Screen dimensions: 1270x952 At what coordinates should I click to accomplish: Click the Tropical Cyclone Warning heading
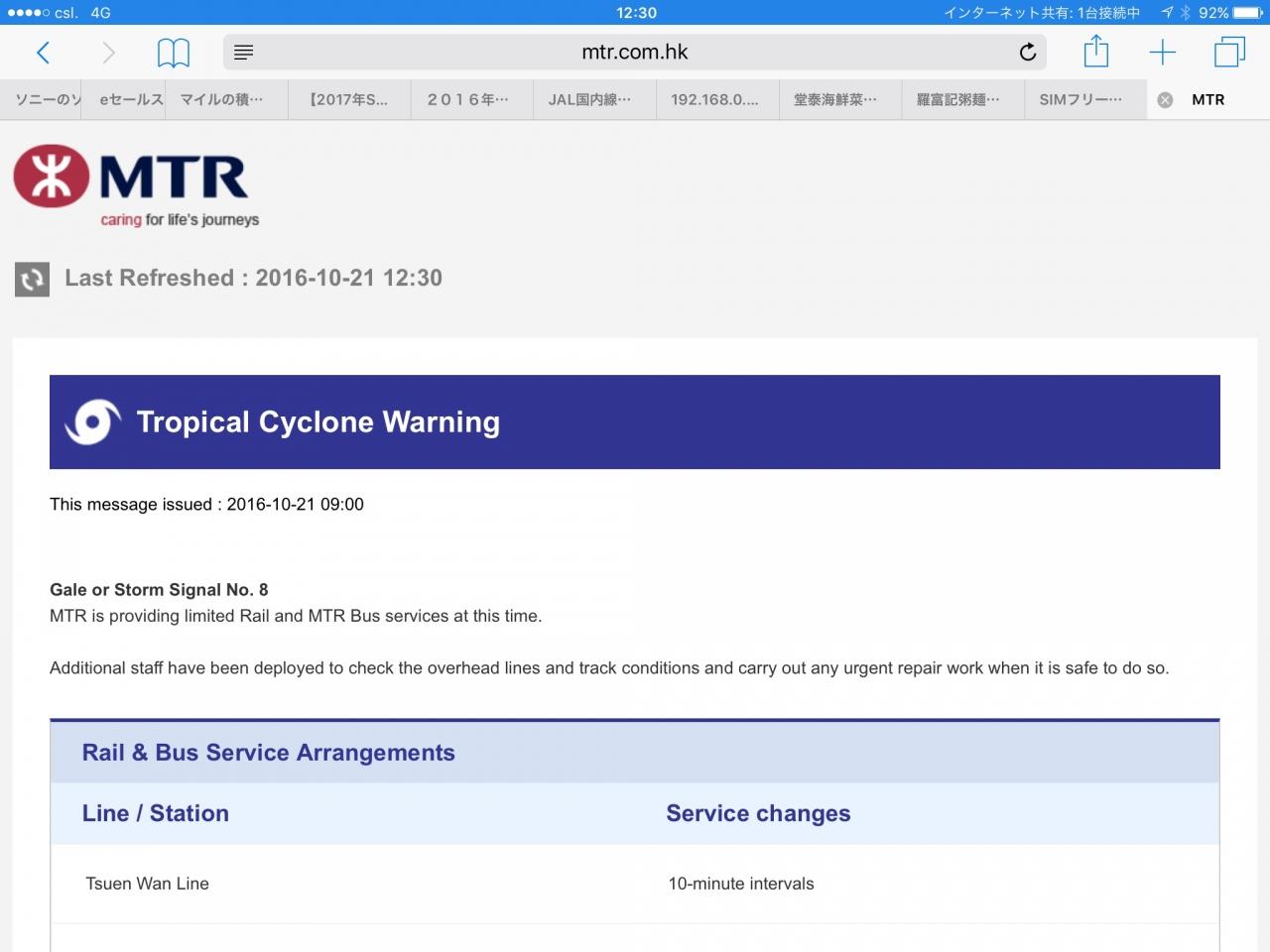tap(318, 422)
